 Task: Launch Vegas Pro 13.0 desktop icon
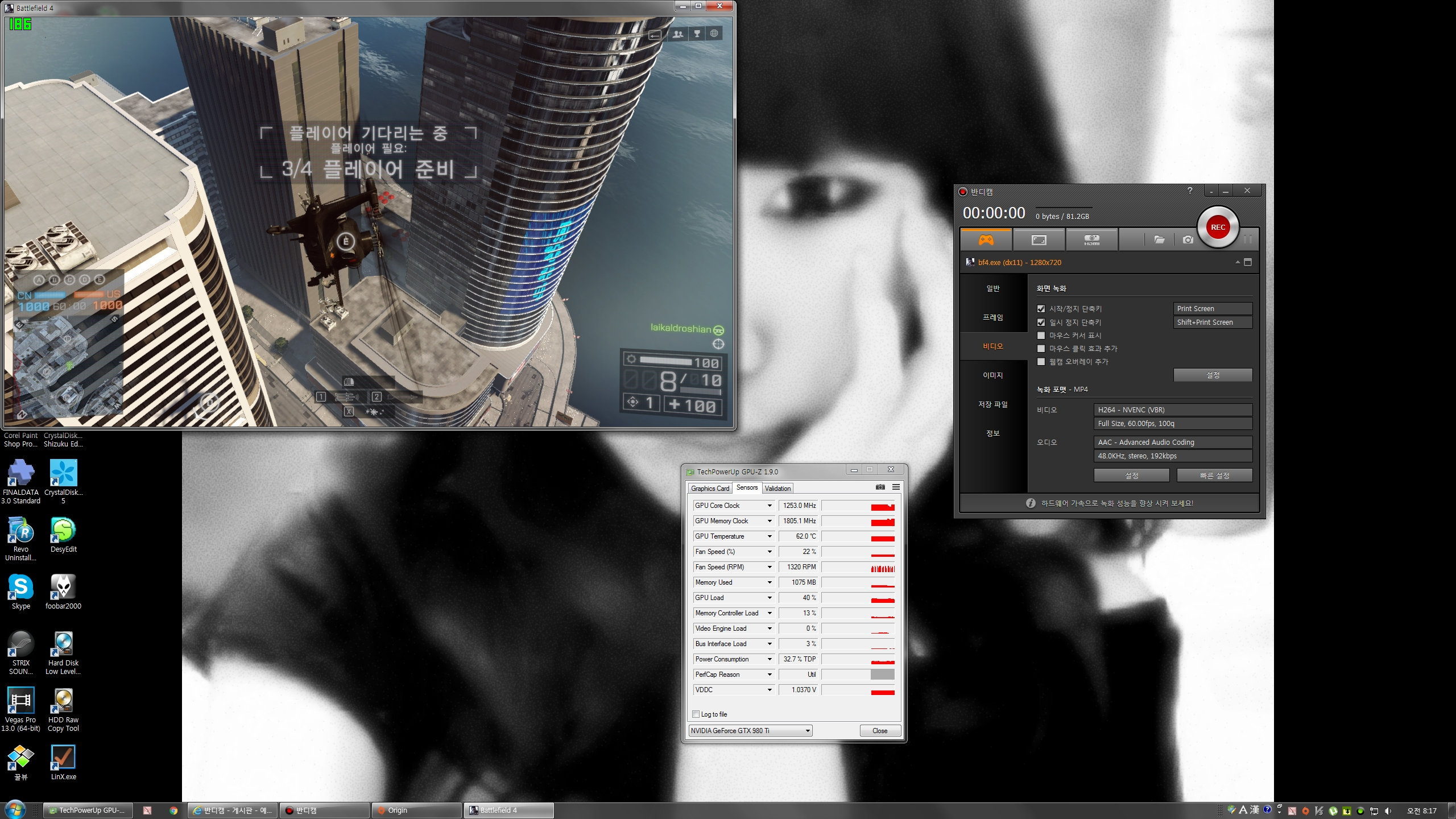(21, 709)
